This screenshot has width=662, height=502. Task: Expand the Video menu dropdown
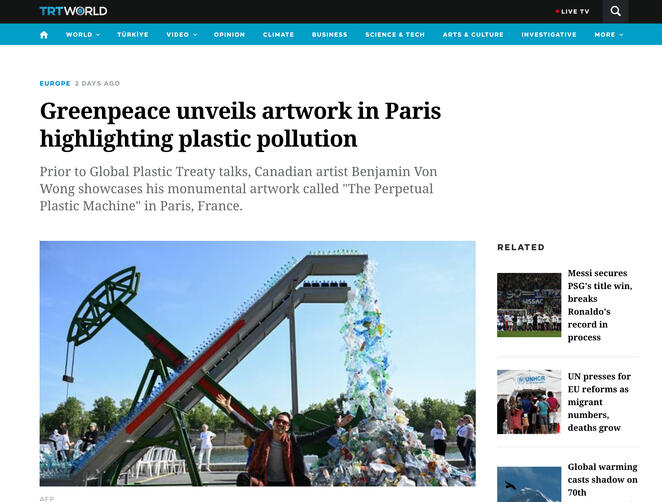click(182, 35)
